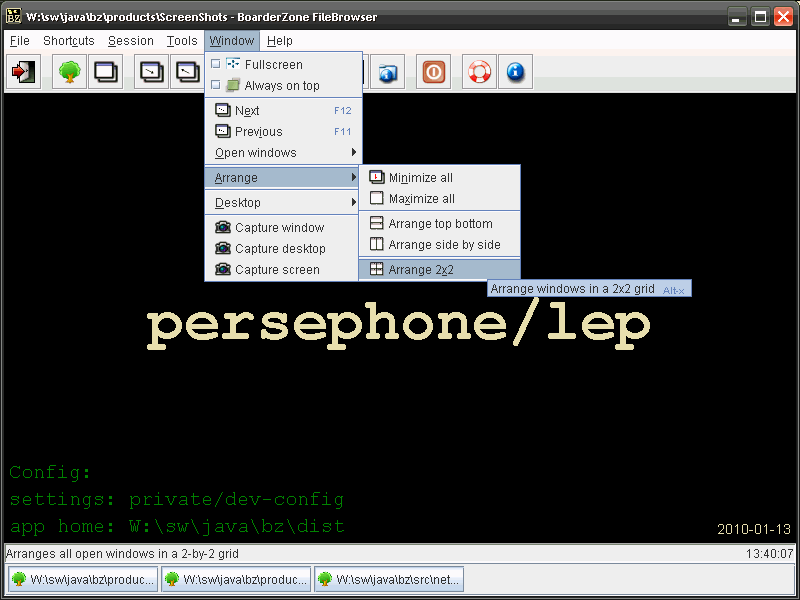Open the File menu

[20, 41]
